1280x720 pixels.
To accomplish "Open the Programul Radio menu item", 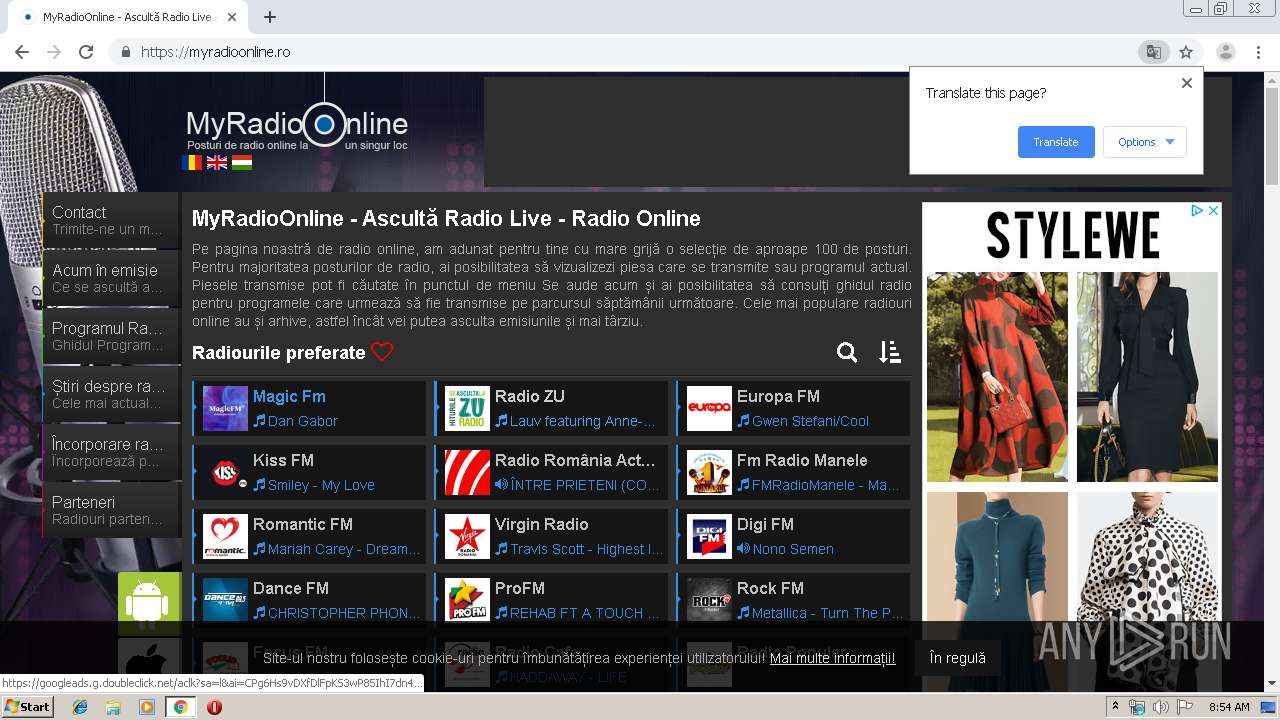I will pyautogui.click(x=111, y=336).
